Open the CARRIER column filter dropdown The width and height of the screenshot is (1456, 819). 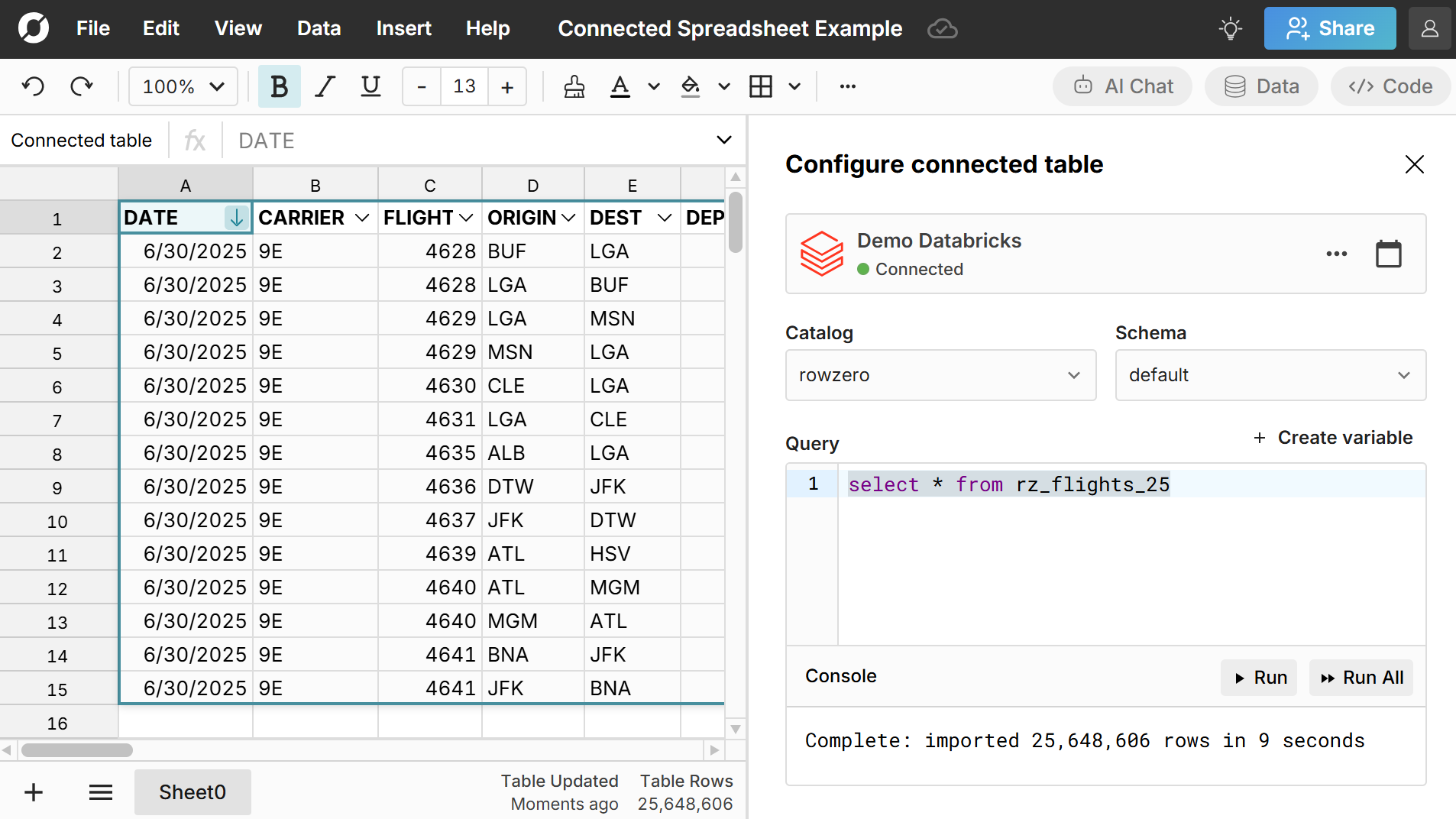[362, 219]
